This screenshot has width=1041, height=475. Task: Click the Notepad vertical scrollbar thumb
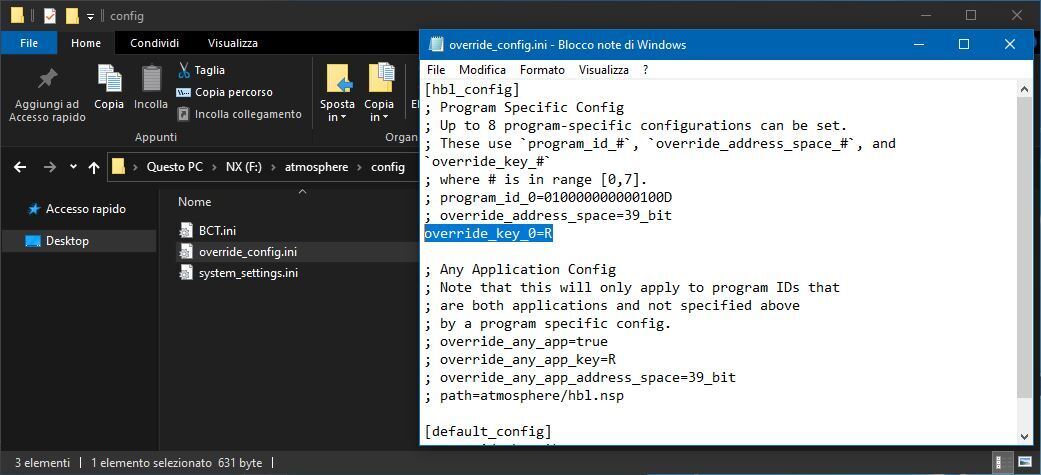click(x=1024, y=245)
